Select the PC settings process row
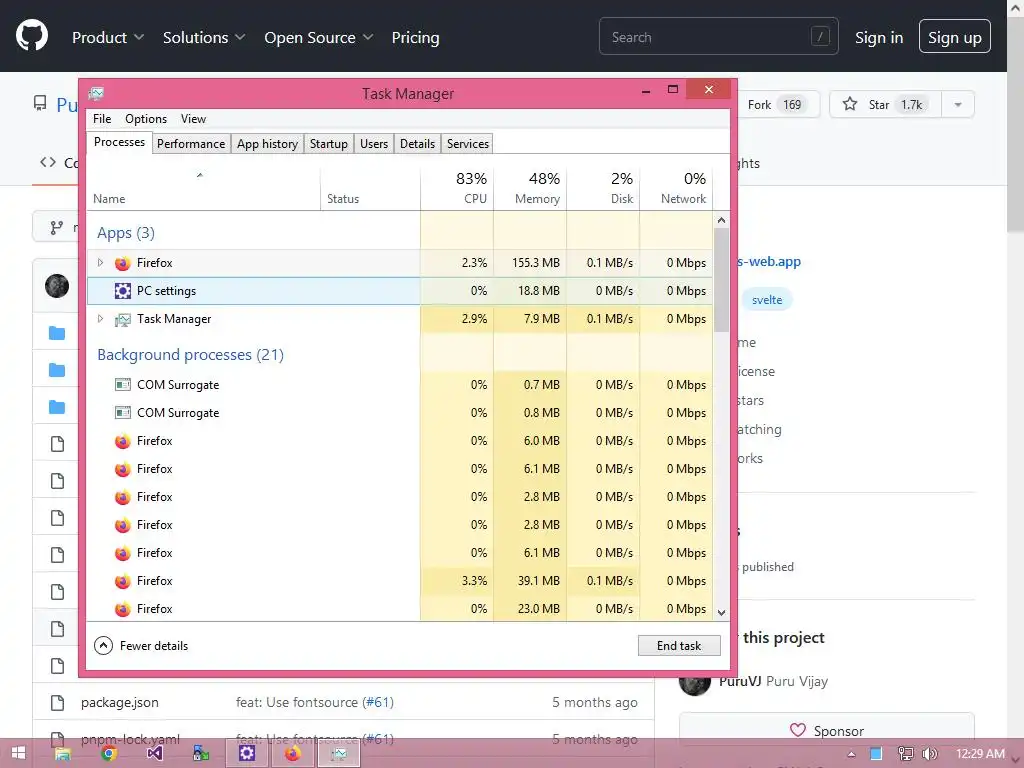 pos(400,291)
